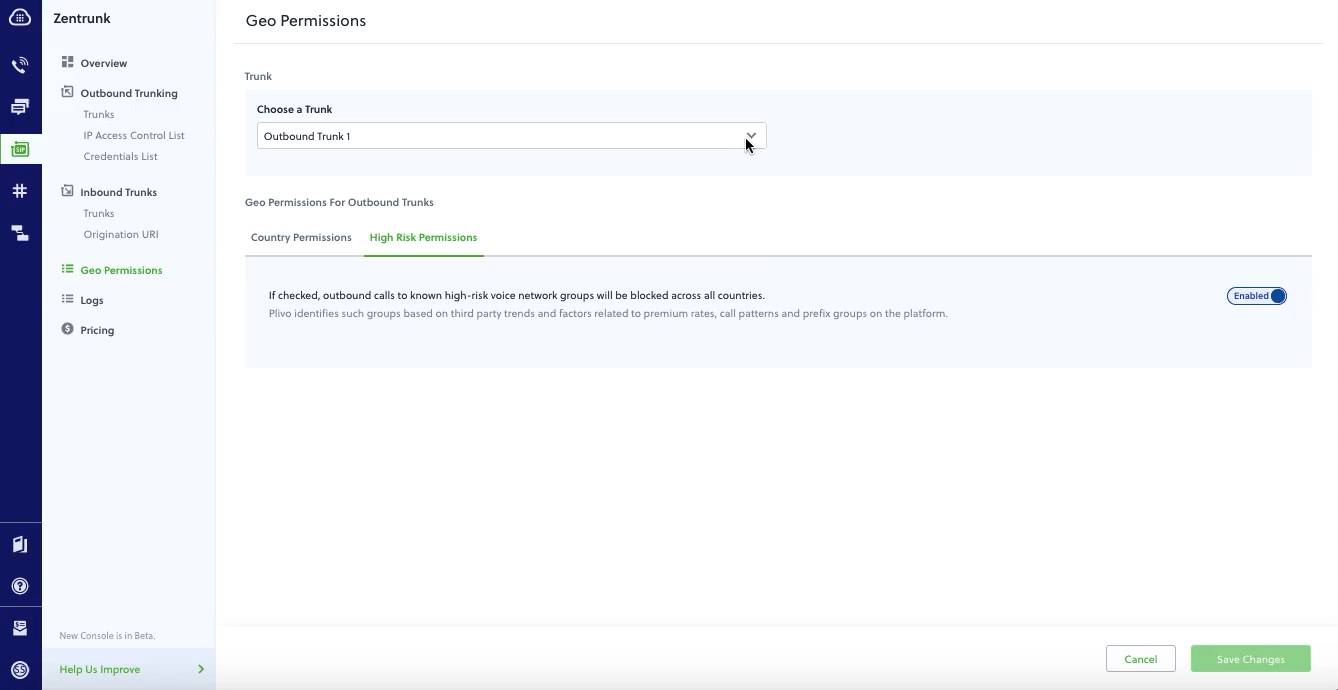Click the flow builder icon in sidebar
Image resolution: width=1338 pixels, height=690 pixels.
coord(20,233)
